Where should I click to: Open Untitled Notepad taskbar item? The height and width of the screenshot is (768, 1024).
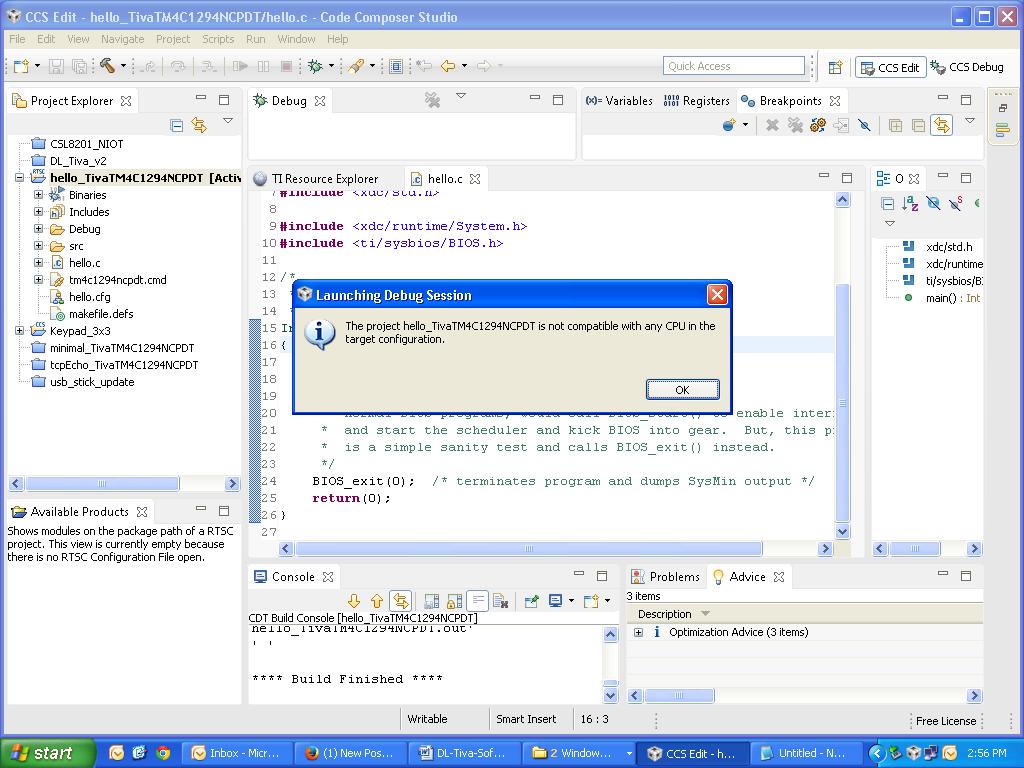805,753
